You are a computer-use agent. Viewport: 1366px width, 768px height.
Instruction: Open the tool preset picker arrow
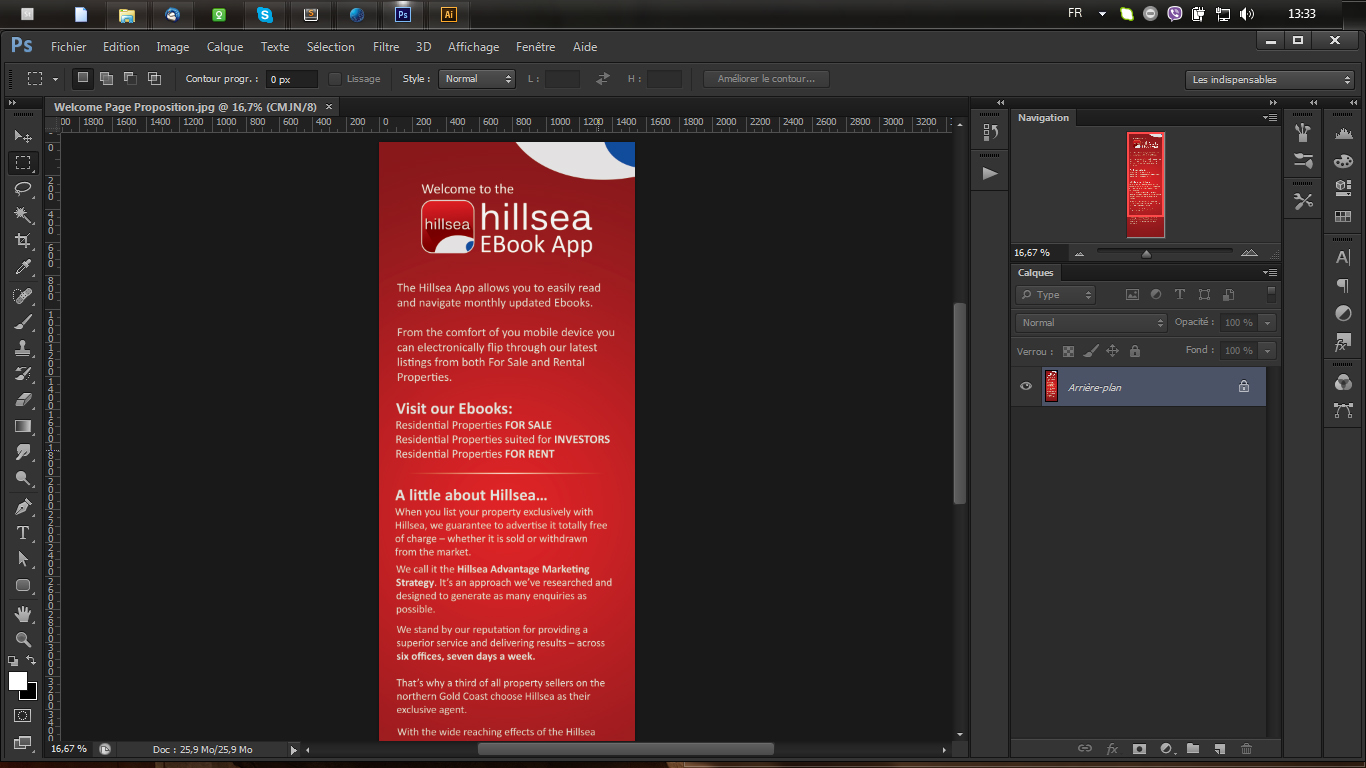(55, 79)
